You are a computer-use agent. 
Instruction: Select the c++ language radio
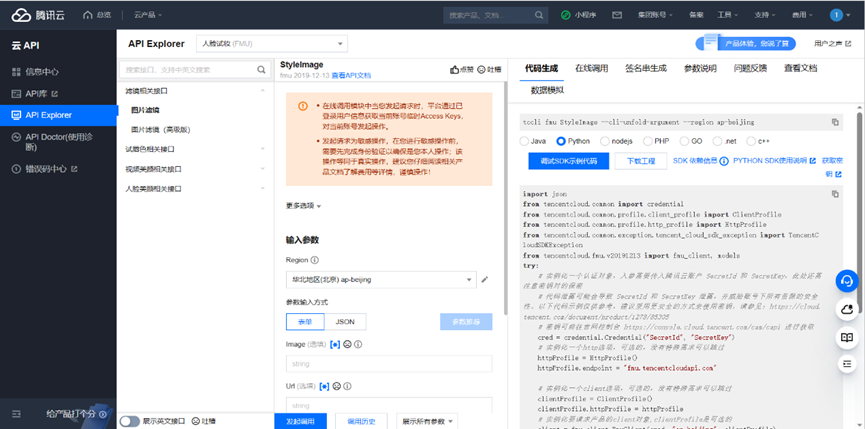click(751, 141)
